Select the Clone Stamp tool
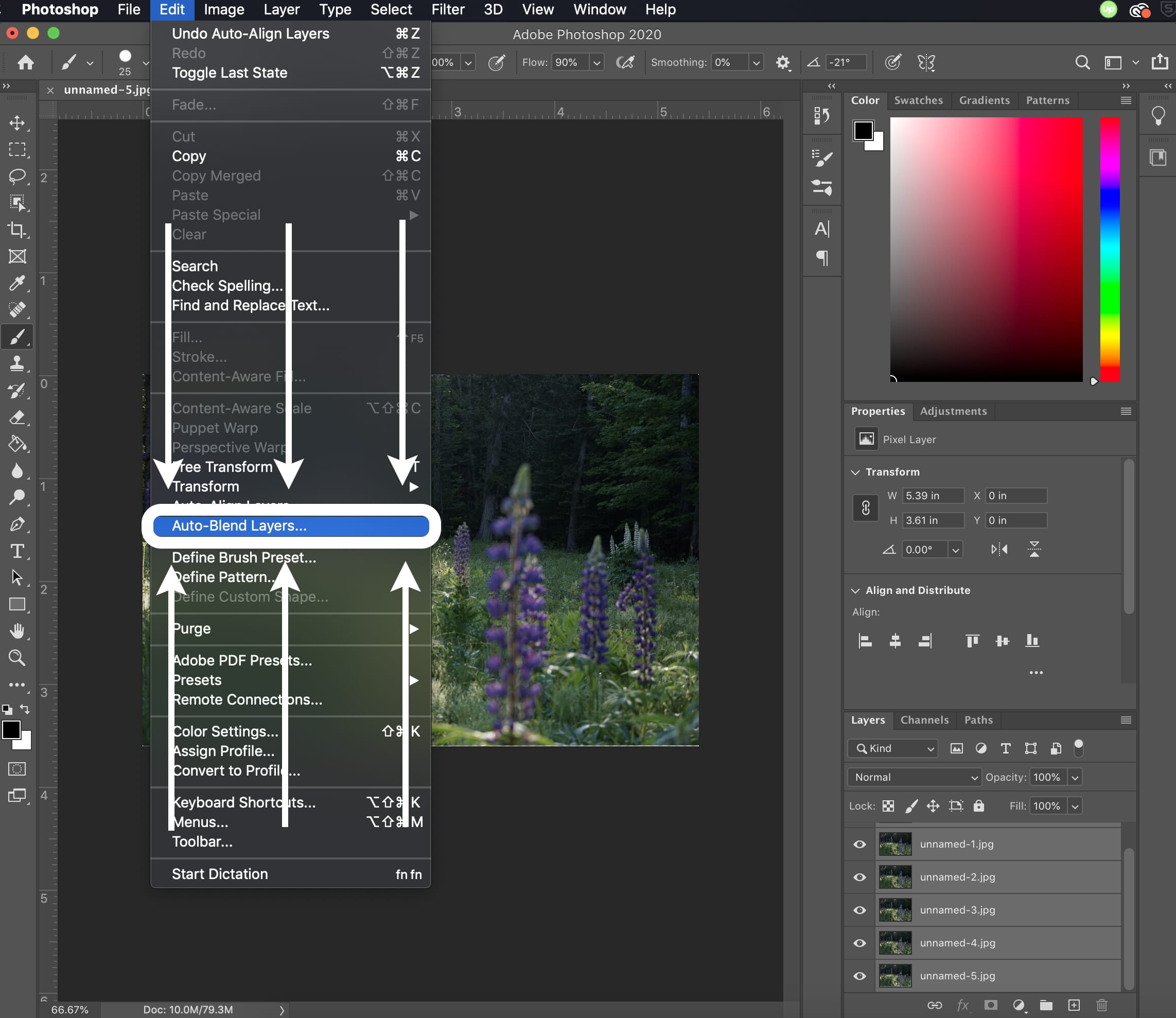 pyautogui.click(x=17, y=363)
